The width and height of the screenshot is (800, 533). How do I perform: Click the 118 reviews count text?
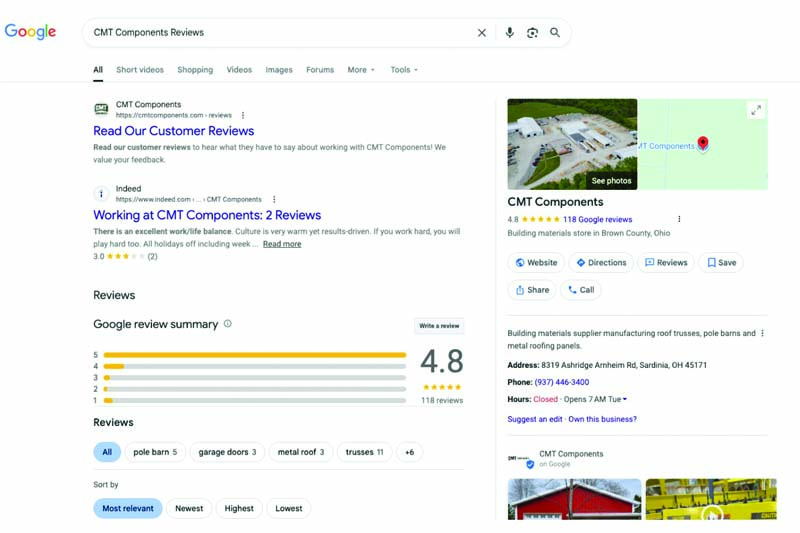pos(442,400)
